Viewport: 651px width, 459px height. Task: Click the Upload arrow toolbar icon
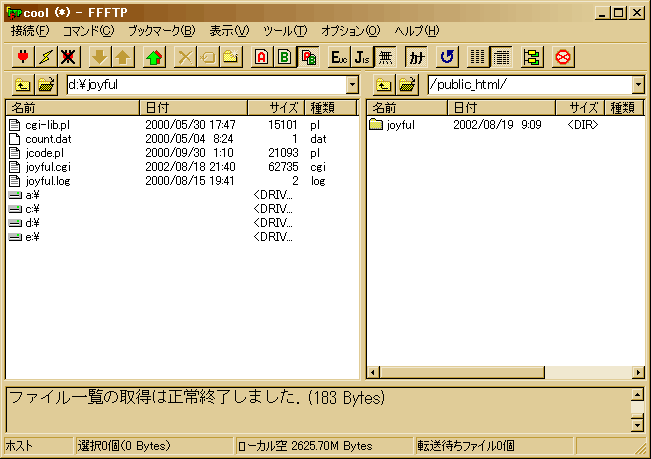(121, 57)
